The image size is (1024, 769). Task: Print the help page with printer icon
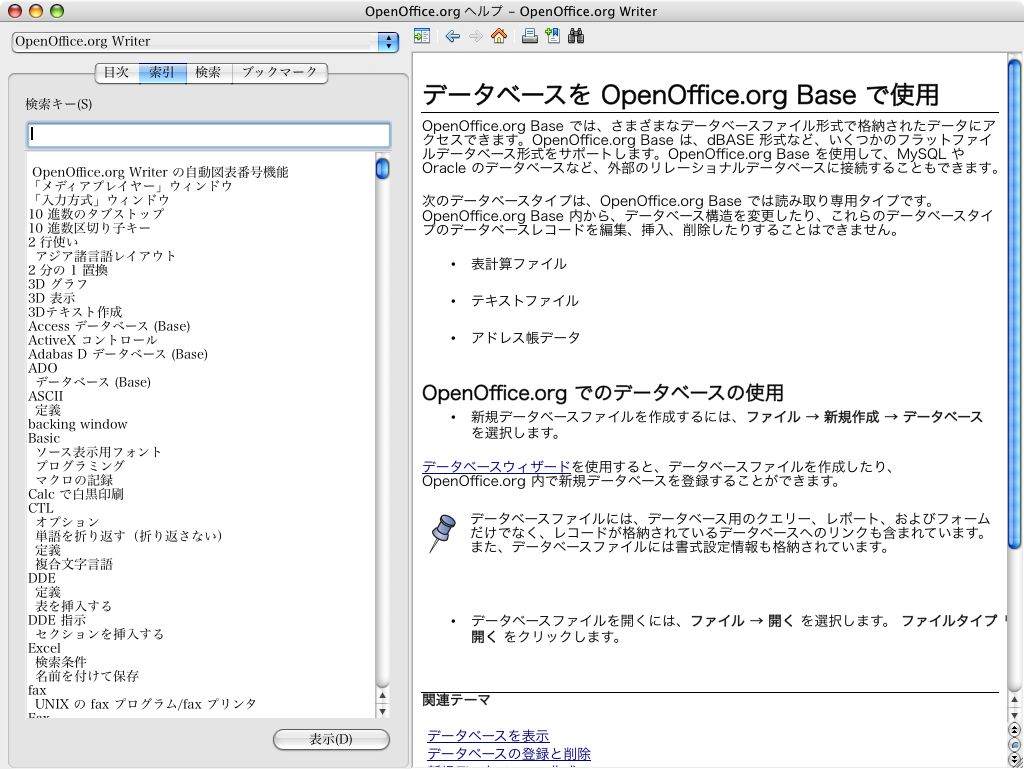[x=530, y=36]
